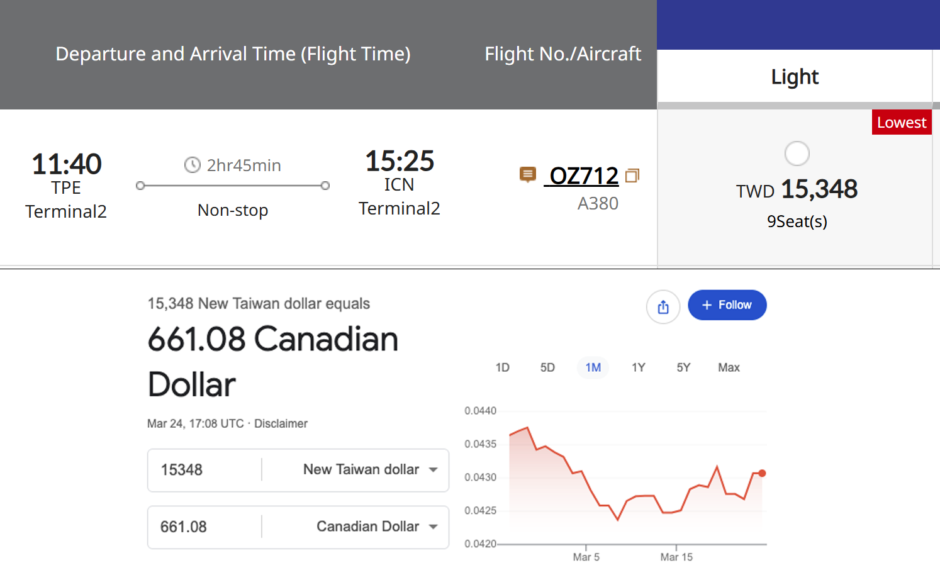Click the brown flight note icon
940x575 pixels.
click(528, 175)
